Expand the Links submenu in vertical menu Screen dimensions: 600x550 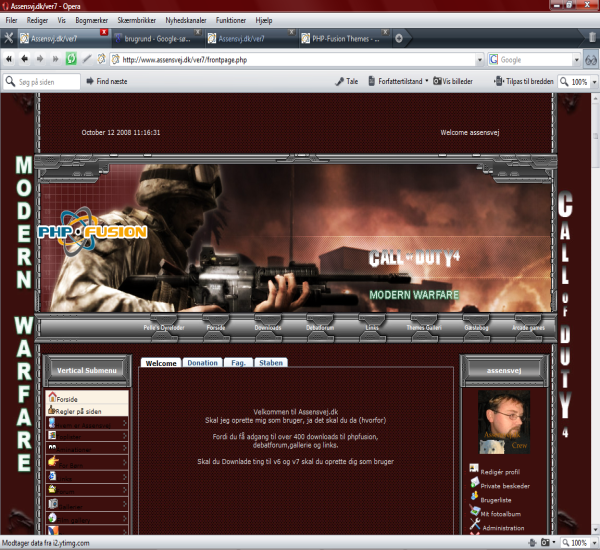tap(125, 477)
